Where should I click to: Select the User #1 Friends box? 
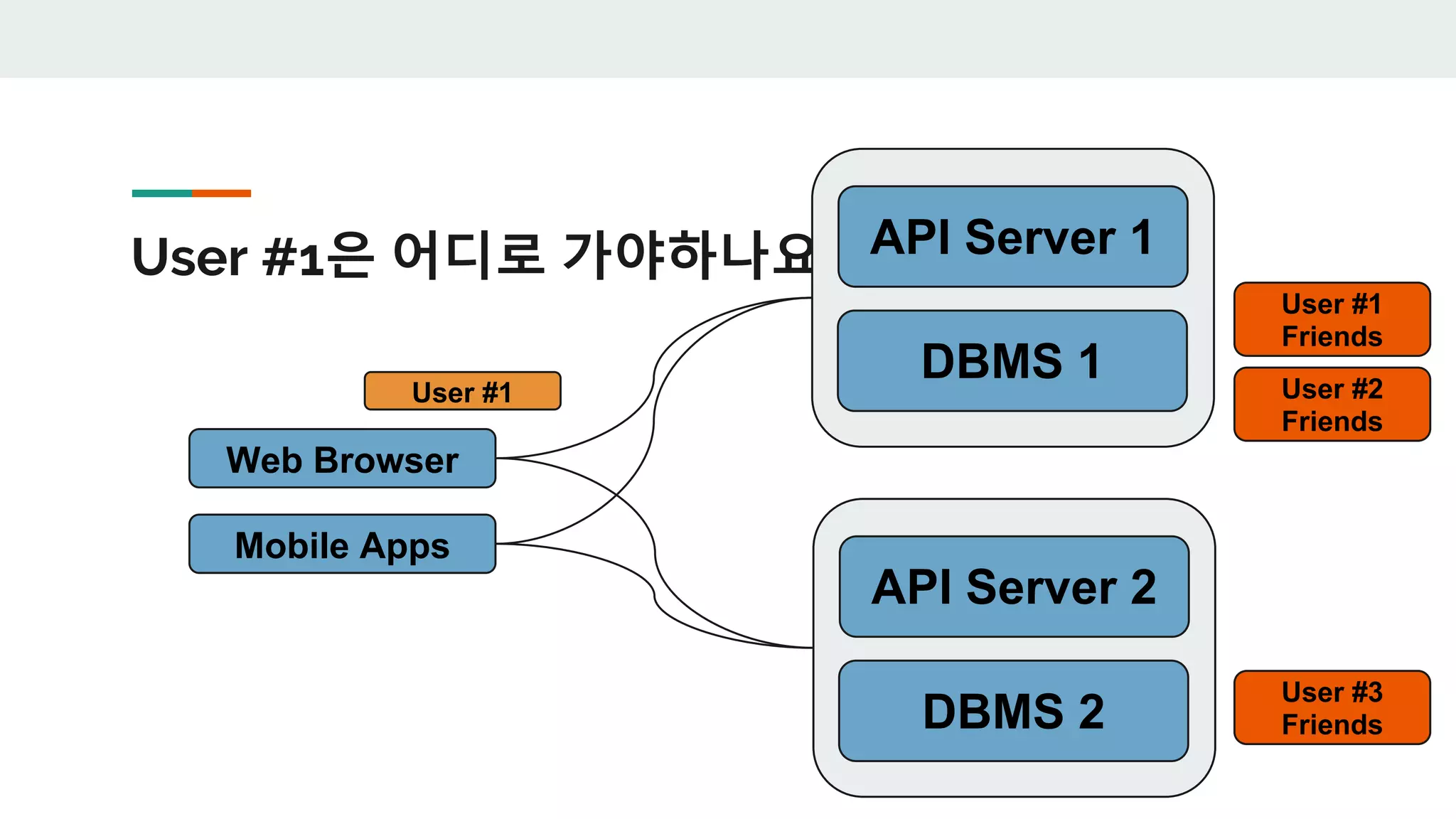[1332, 319]
